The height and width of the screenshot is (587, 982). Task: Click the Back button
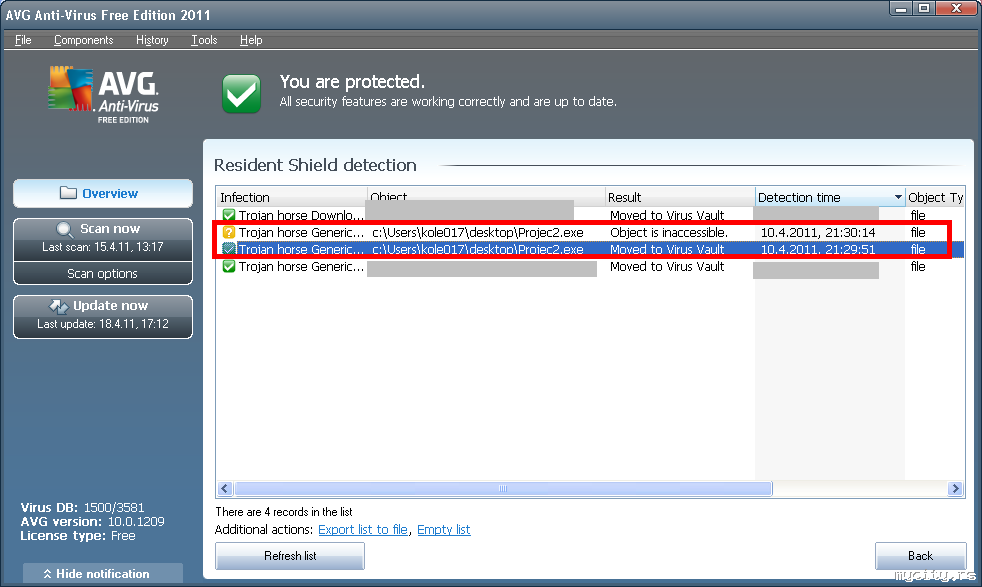click(921, 556)
